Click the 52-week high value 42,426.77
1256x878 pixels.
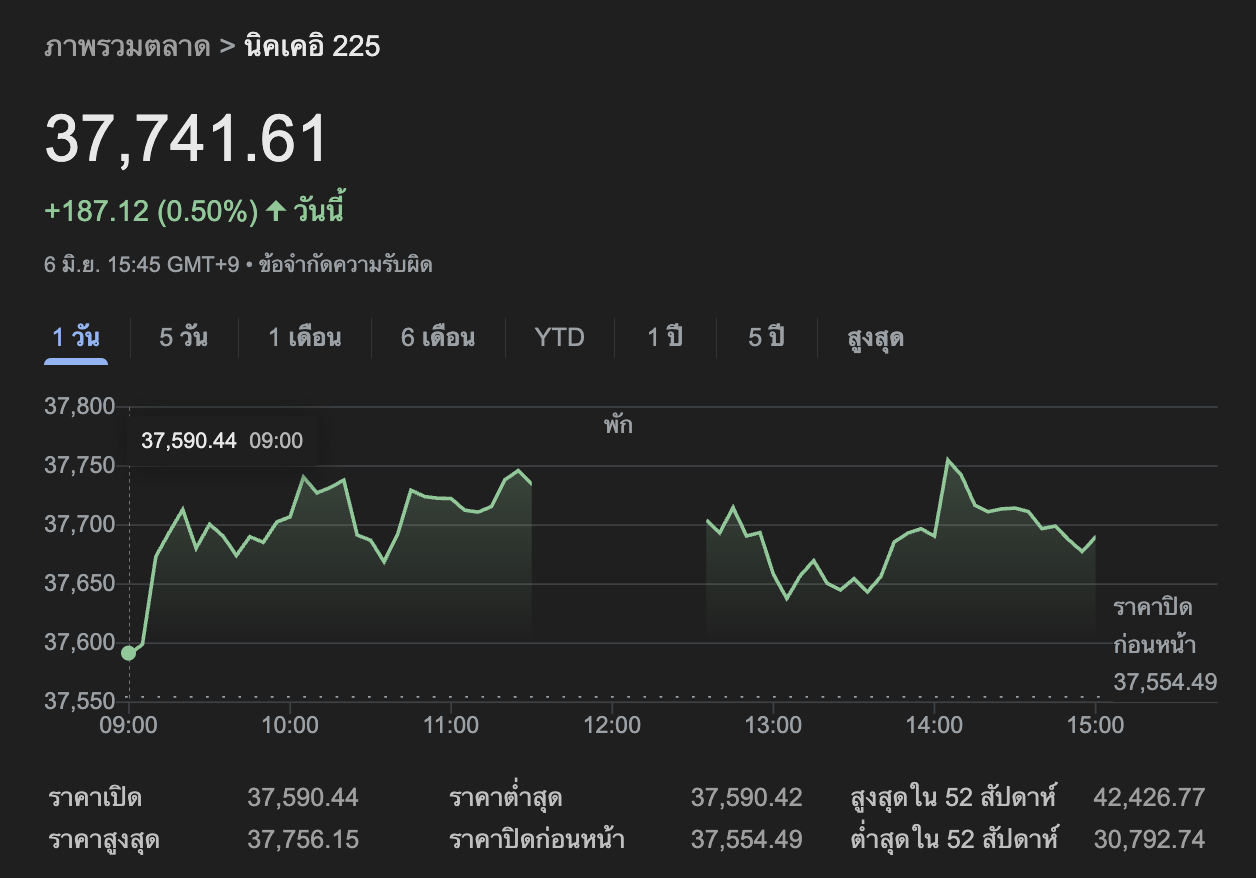coord(1150,798)
